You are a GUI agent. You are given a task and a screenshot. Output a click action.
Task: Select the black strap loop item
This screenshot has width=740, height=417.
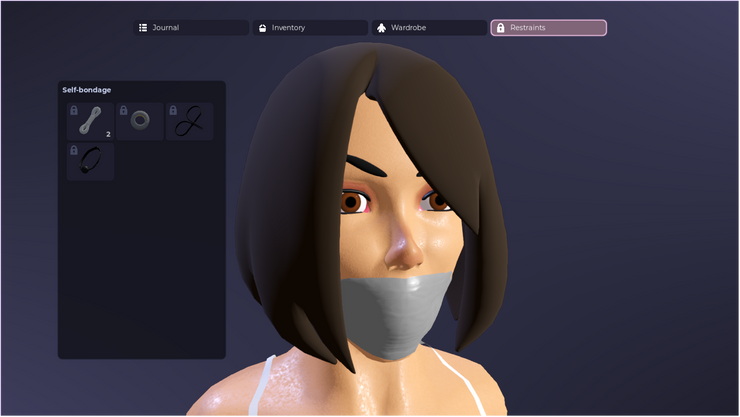click(x=189, y=123)
